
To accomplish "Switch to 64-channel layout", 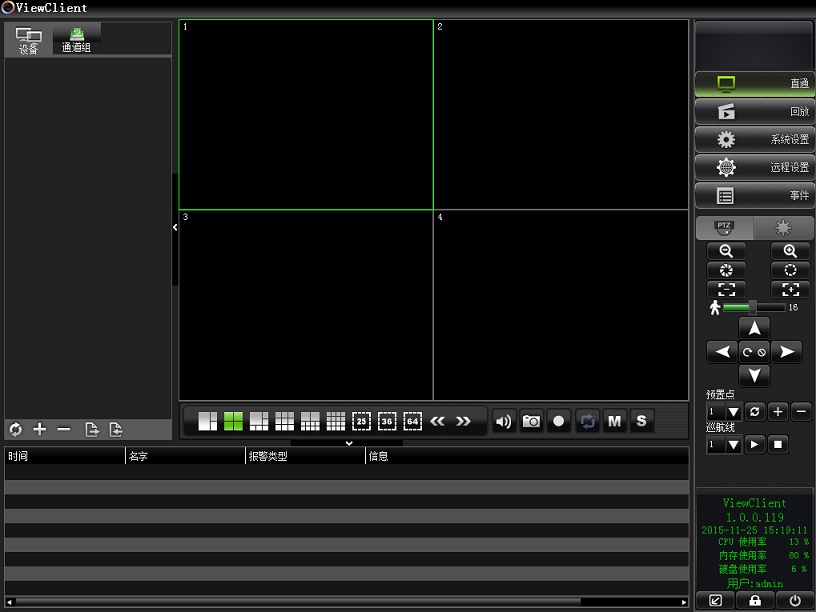I will coord(413,422).
